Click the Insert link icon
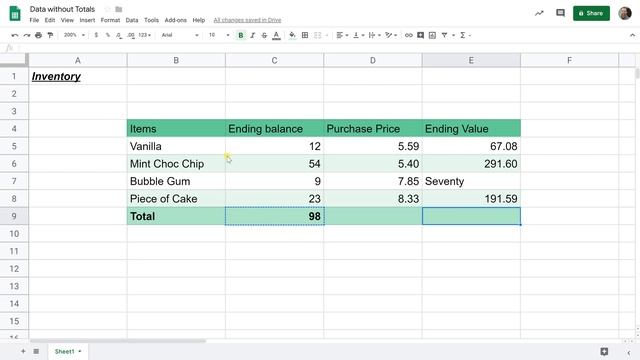Image resolution: width=640 pixels, height=360 pixels. click(409, 35)
